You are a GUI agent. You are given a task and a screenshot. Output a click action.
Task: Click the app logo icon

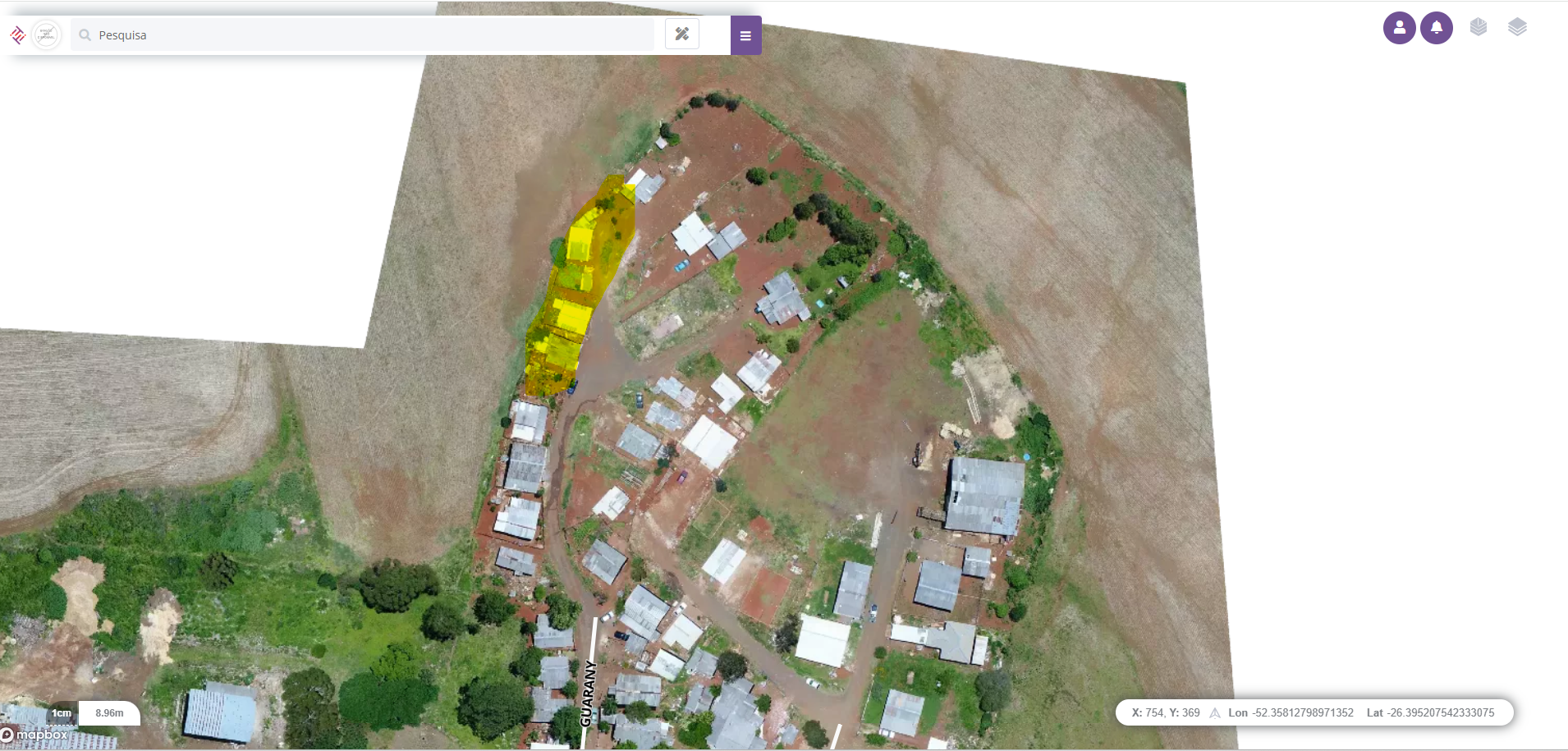[17, 35]
